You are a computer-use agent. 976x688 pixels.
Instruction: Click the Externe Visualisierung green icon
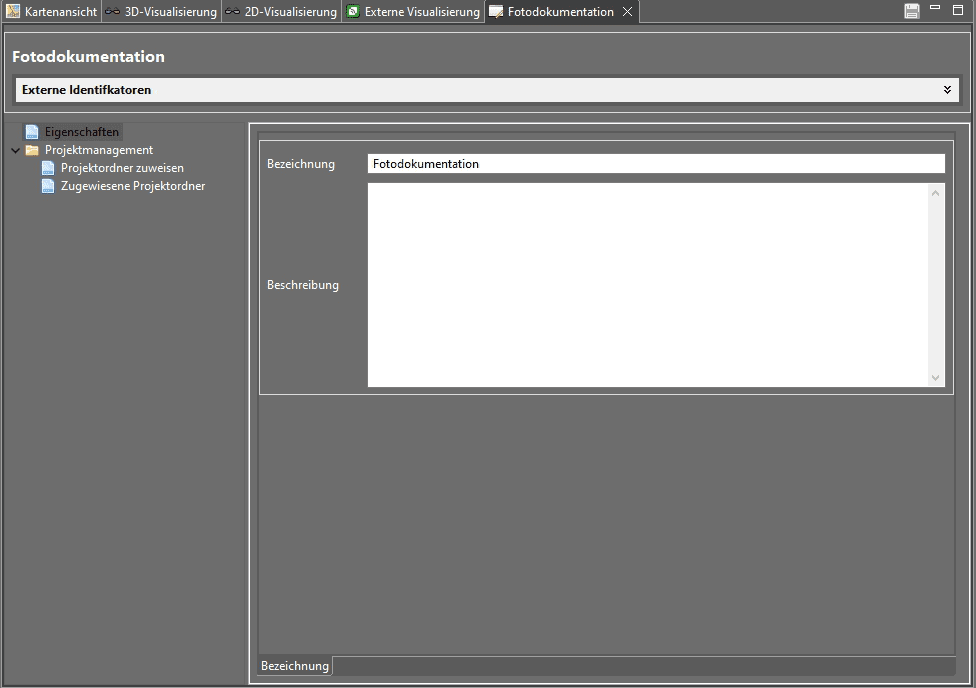[x=353, y=11]
